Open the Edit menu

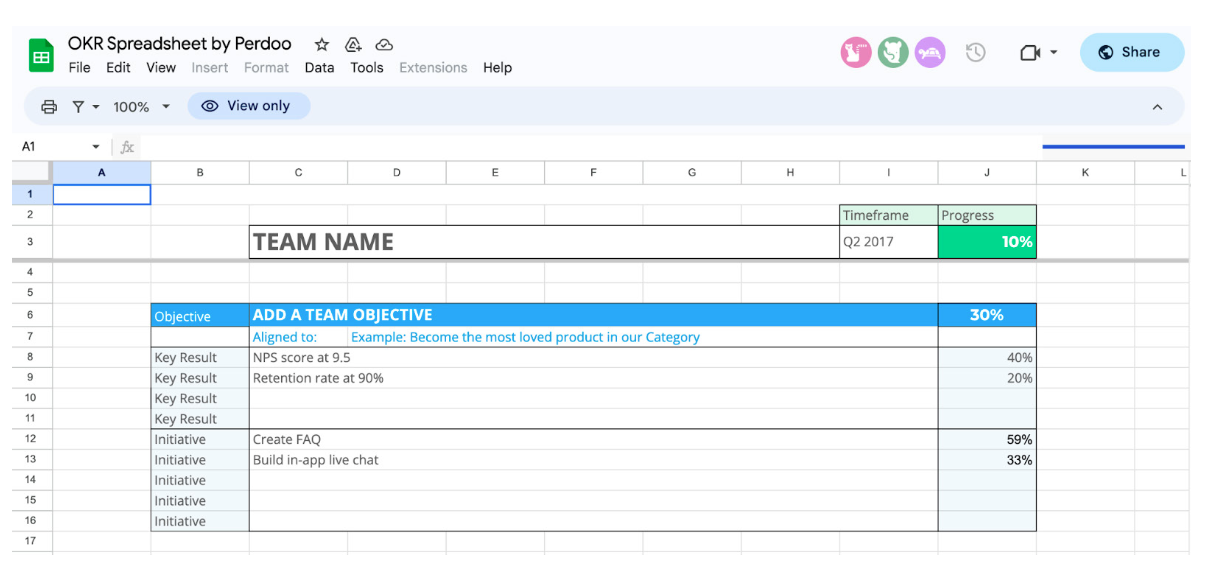[x=118, y=68]
